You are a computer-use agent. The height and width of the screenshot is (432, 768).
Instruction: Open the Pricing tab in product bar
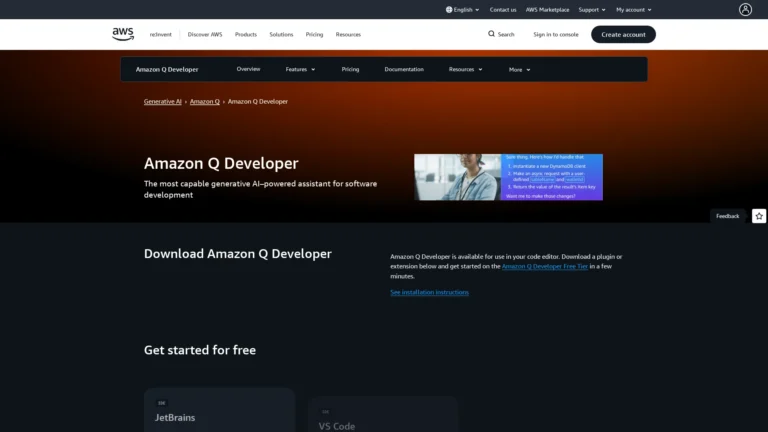coord(350,69)
